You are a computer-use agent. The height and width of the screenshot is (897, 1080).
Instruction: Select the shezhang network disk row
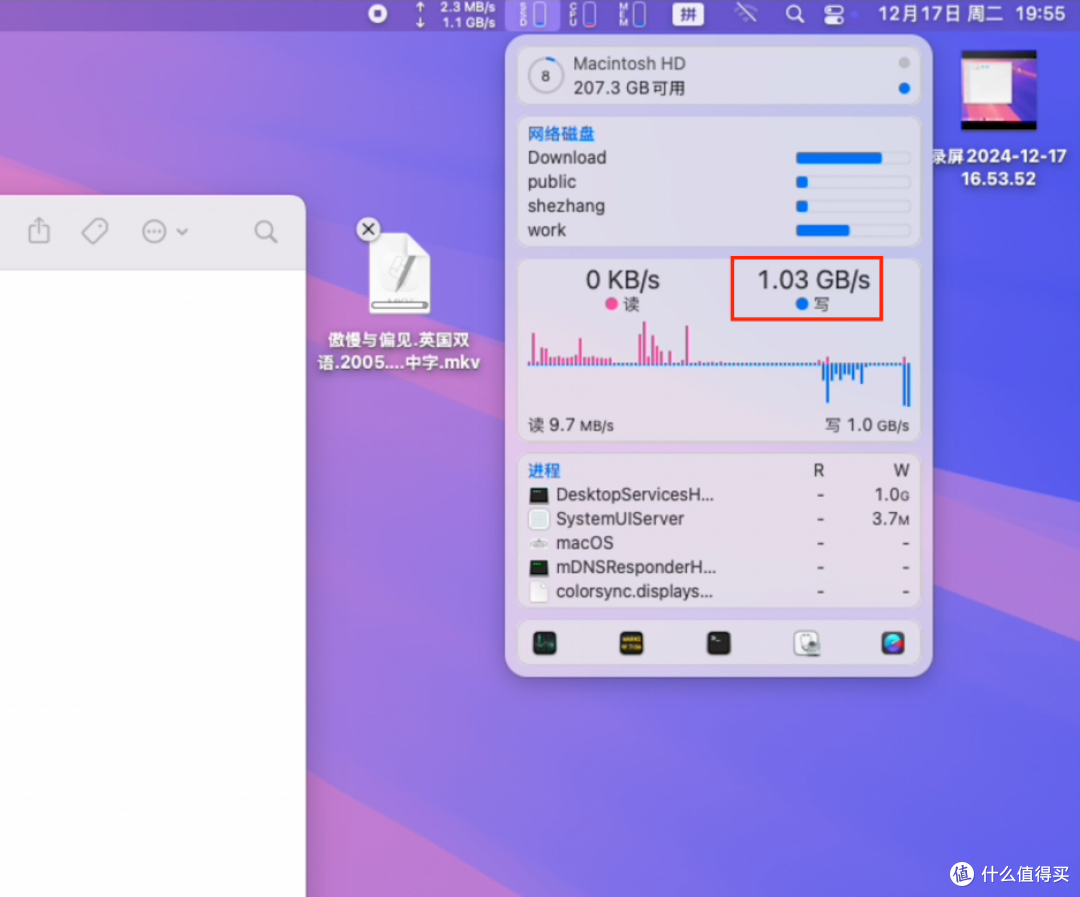click(x=718, y=206)
